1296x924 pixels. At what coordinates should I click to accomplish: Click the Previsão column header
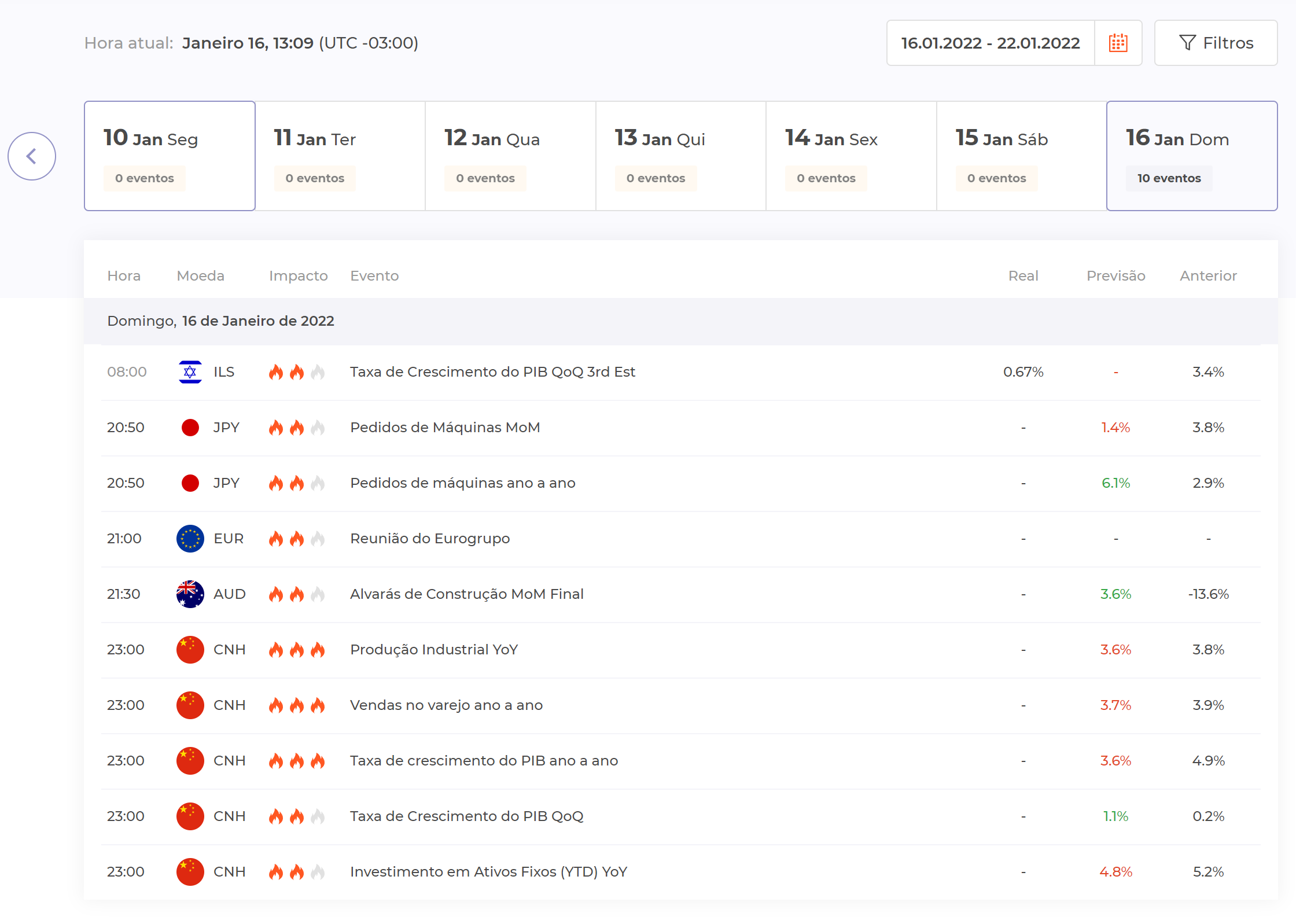click(1115, 276)
